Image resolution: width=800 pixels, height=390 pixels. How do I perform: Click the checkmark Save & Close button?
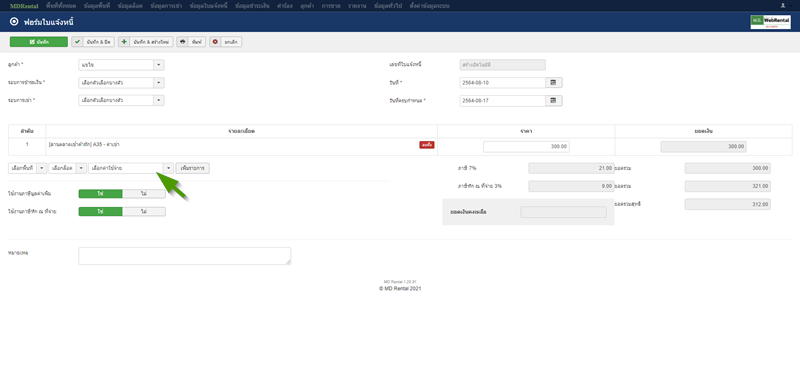(93, 42)
